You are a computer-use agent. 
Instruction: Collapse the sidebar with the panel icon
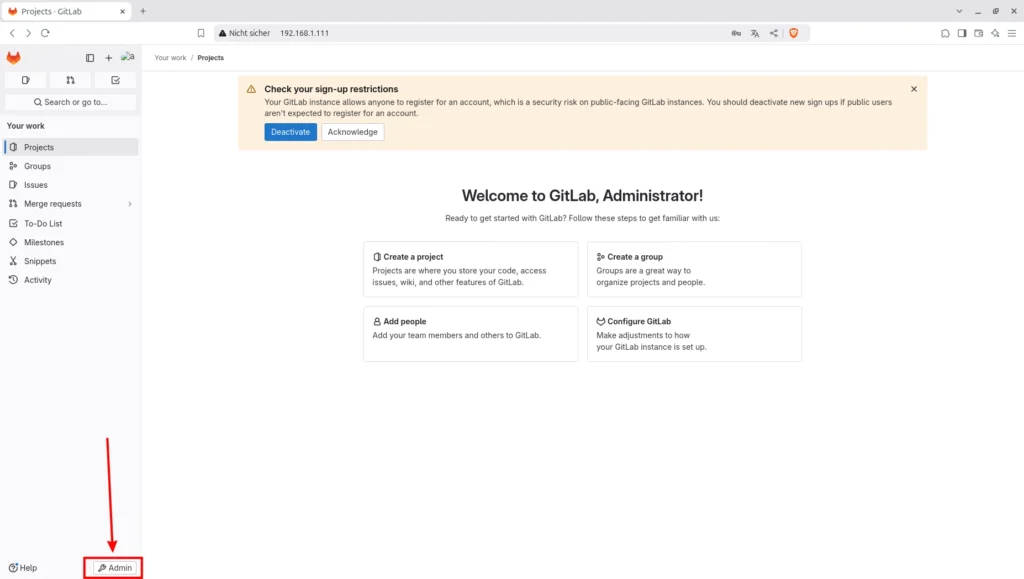pyautogui.click(x=90, y=58)
